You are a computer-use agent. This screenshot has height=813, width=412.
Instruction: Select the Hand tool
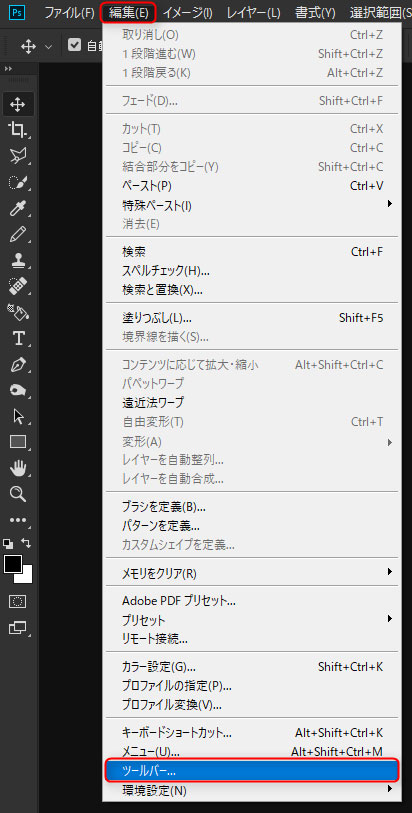18,469
